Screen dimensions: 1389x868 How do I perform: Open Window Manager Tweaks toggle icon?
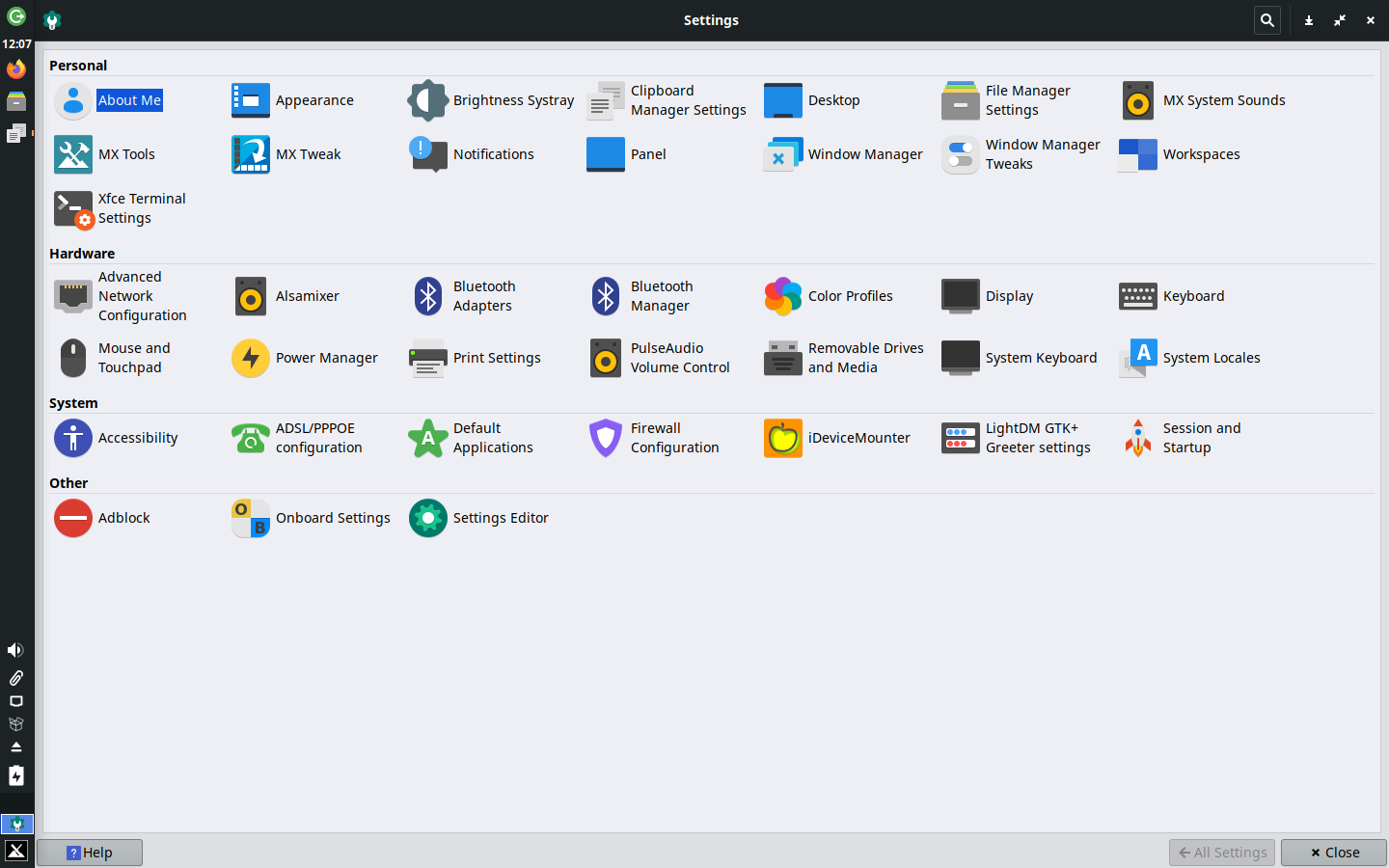click(961, 154)
